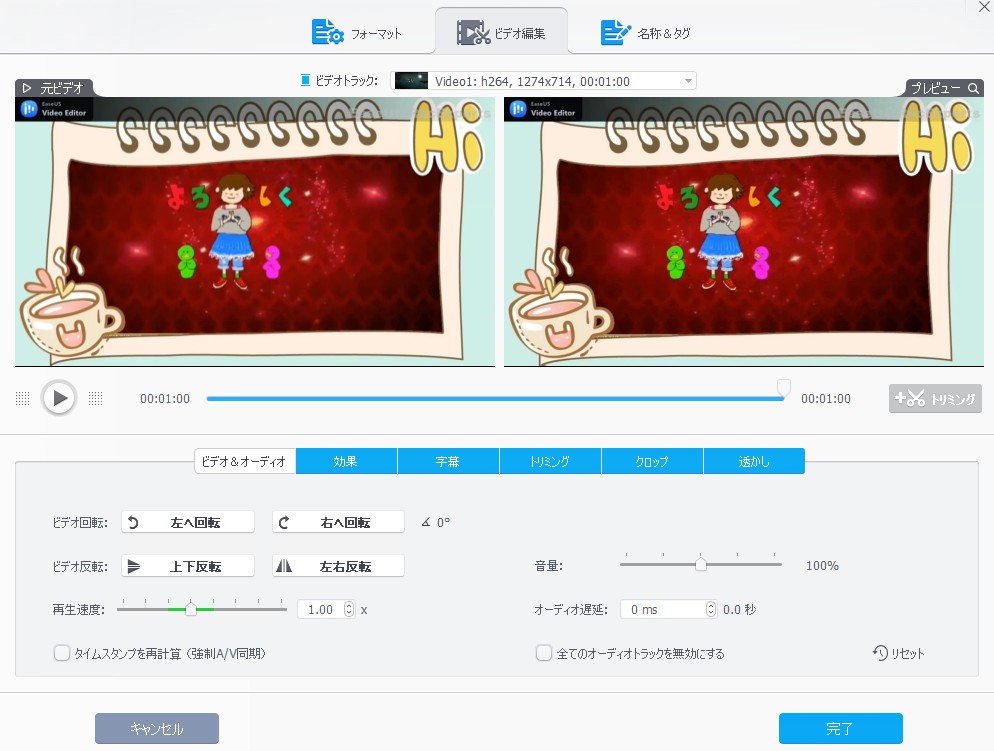Click the original video preview pane
994x751 pixels.
pos(255,232)
